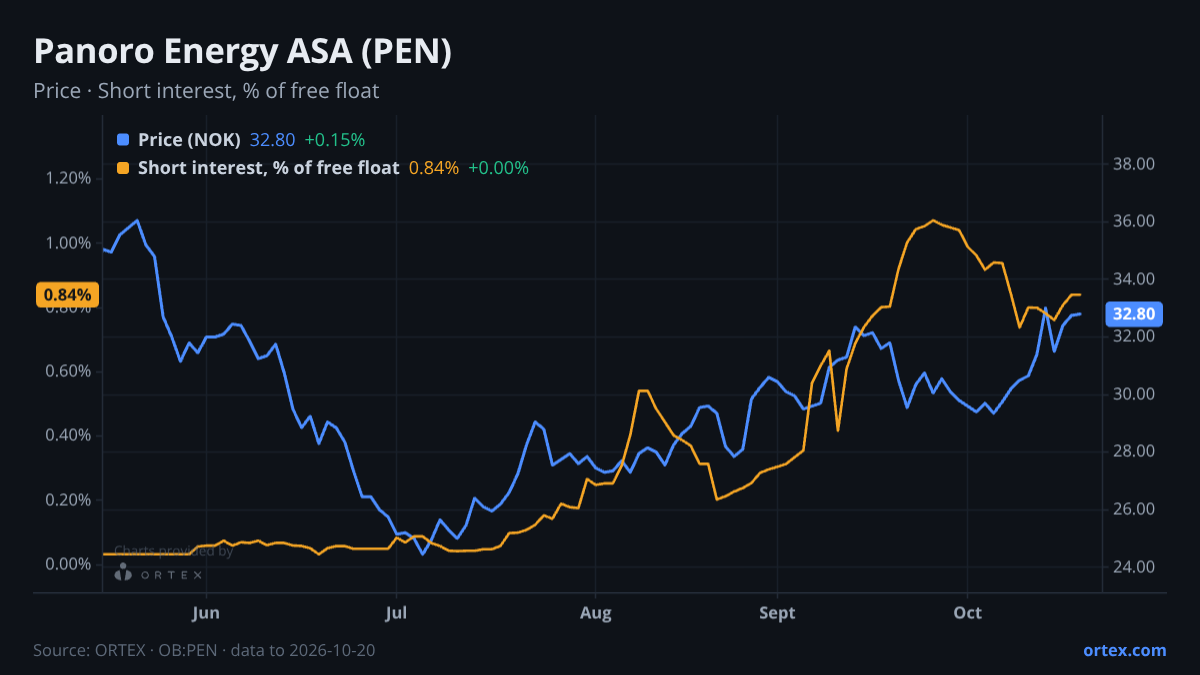Click the source line 'Source: ORTEX · OB:PEN · data to 2026-10-20'
The width and height of the screenshot is (1200, 675).
click(204, 650)
